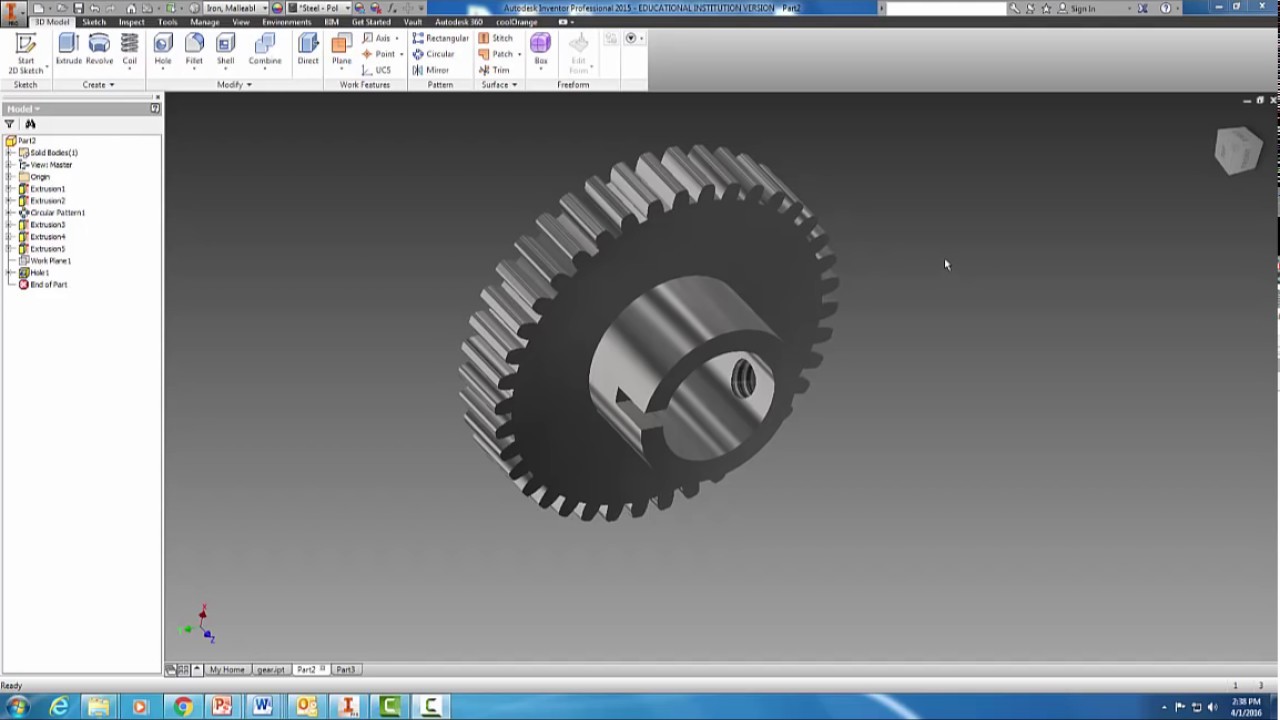Viewport: 1280px width, 720px height.
Task: Expand the Modify panel dropdown
Action: [234, 85]
